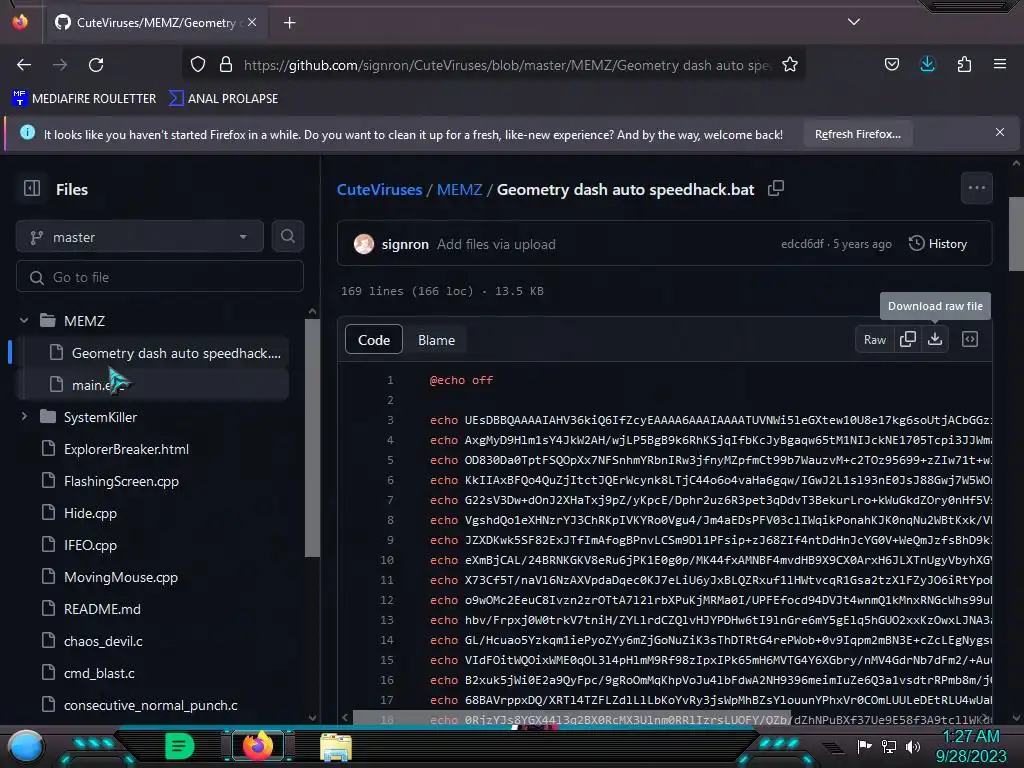Go back with the browser back arrow
Viewport: 1024px width, 768px height.
(x=24, y=65)
